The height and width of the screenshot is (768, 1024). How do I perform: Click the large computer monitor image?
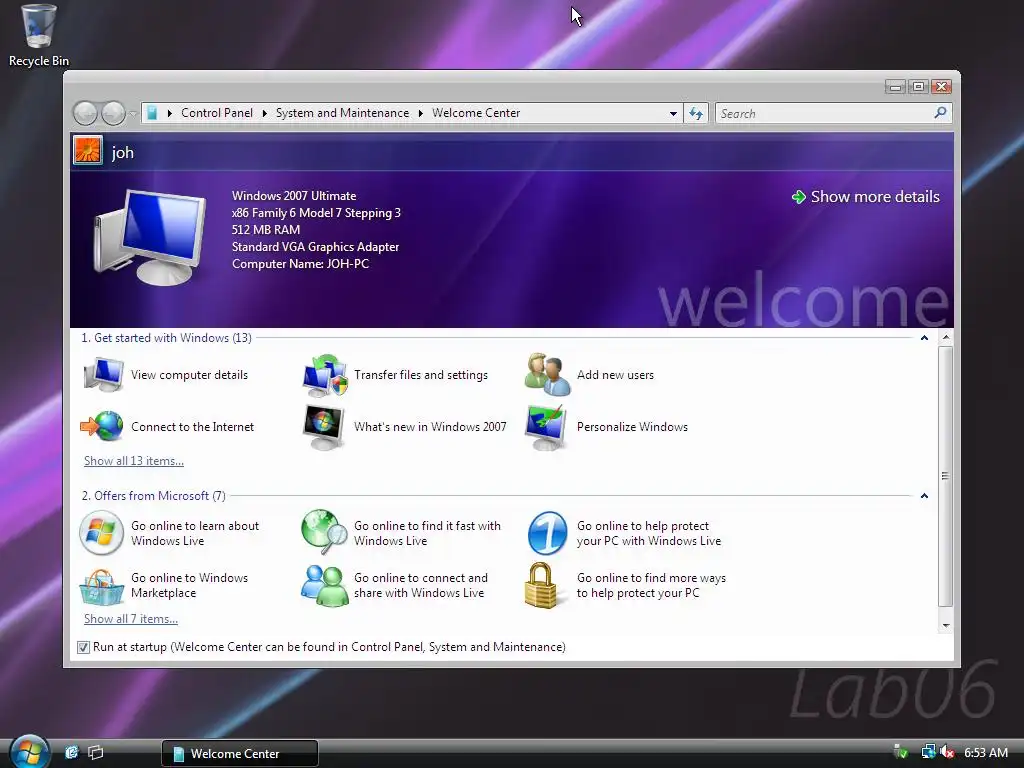coord(150,236)
